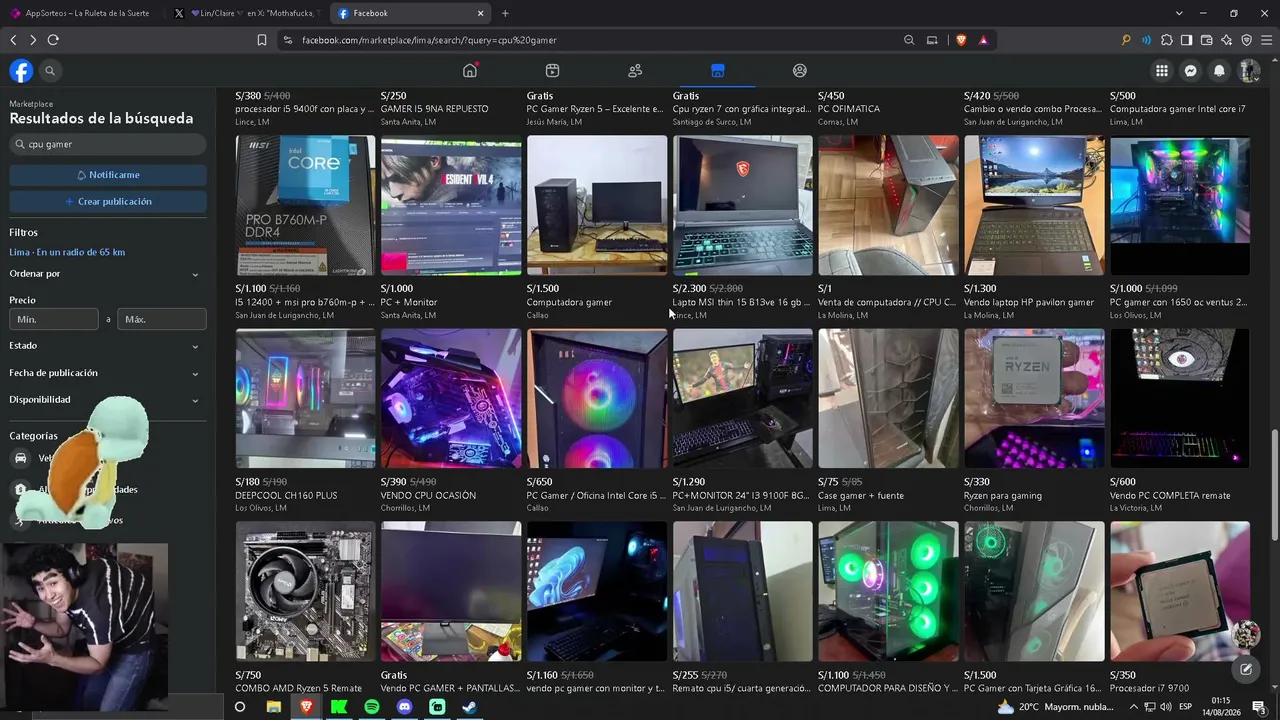Open the Gaming/profile circle navigation icon
This screenshot has height=720, width=1280.
(800, 70)
